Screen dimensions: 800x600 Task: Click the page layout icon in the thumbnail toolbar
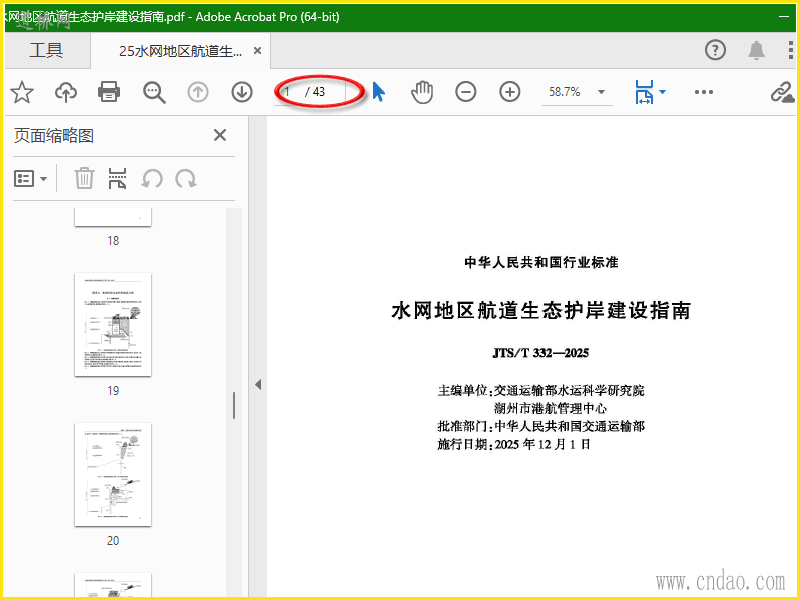(117, 179)
